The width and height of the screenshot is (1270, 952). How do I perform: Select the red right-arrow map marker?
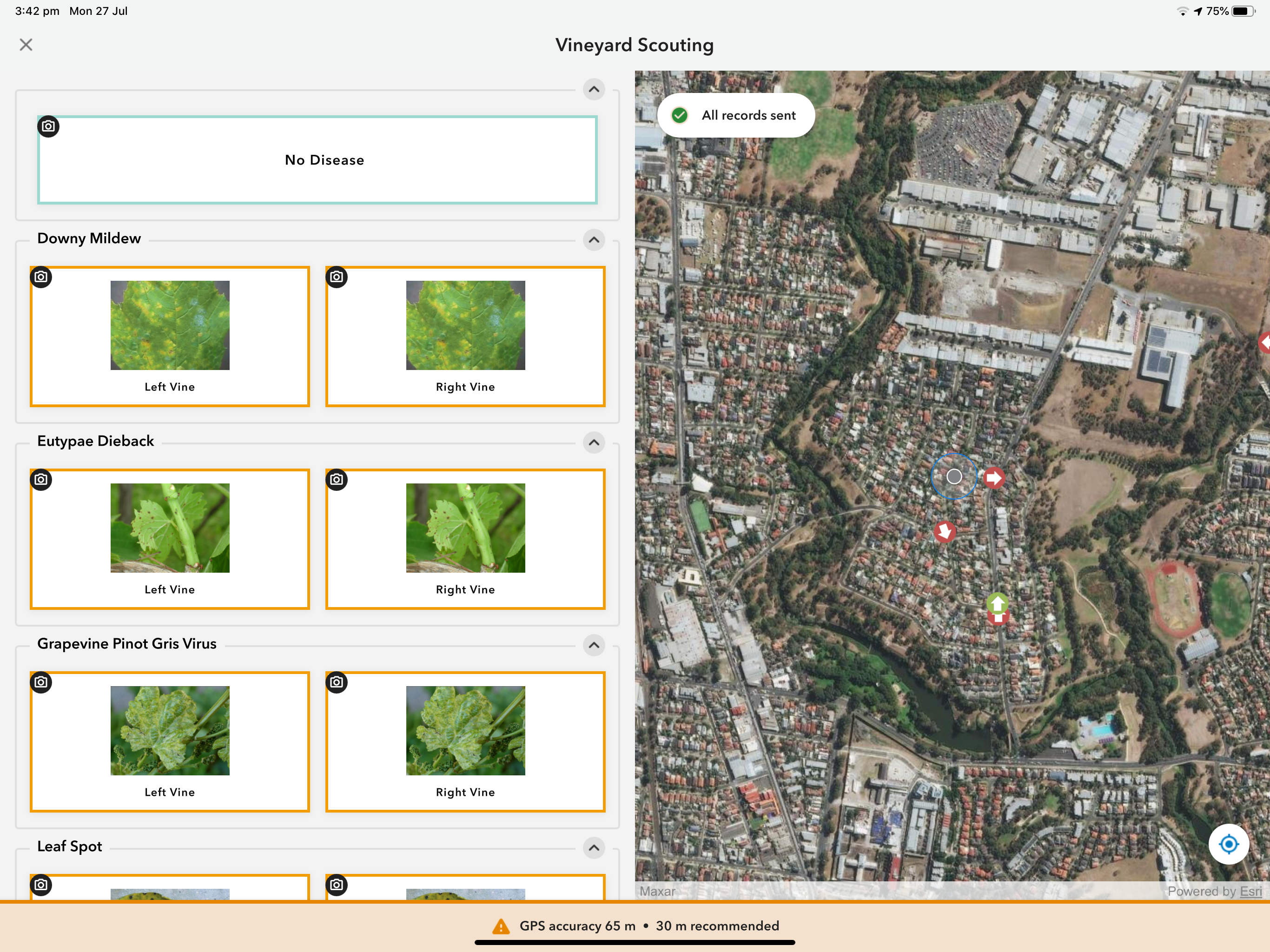[x=994, y=478]
